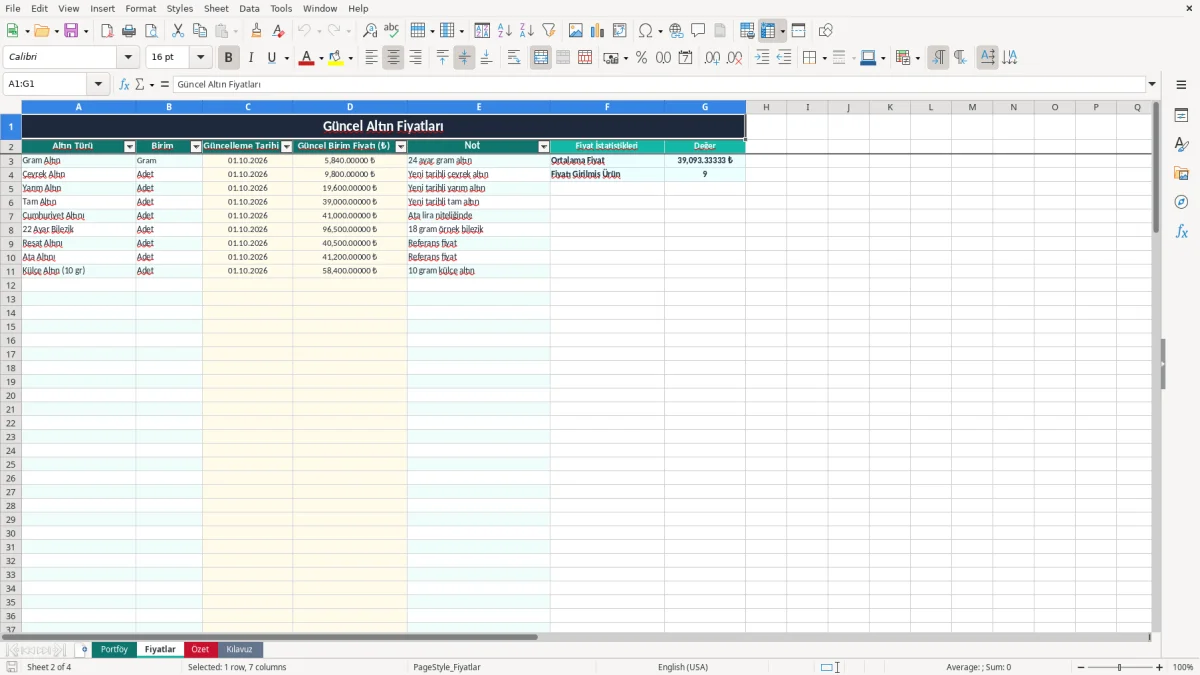Open the font name dropdown list
Screen dimensions: 1200x675
pos(128,58)
